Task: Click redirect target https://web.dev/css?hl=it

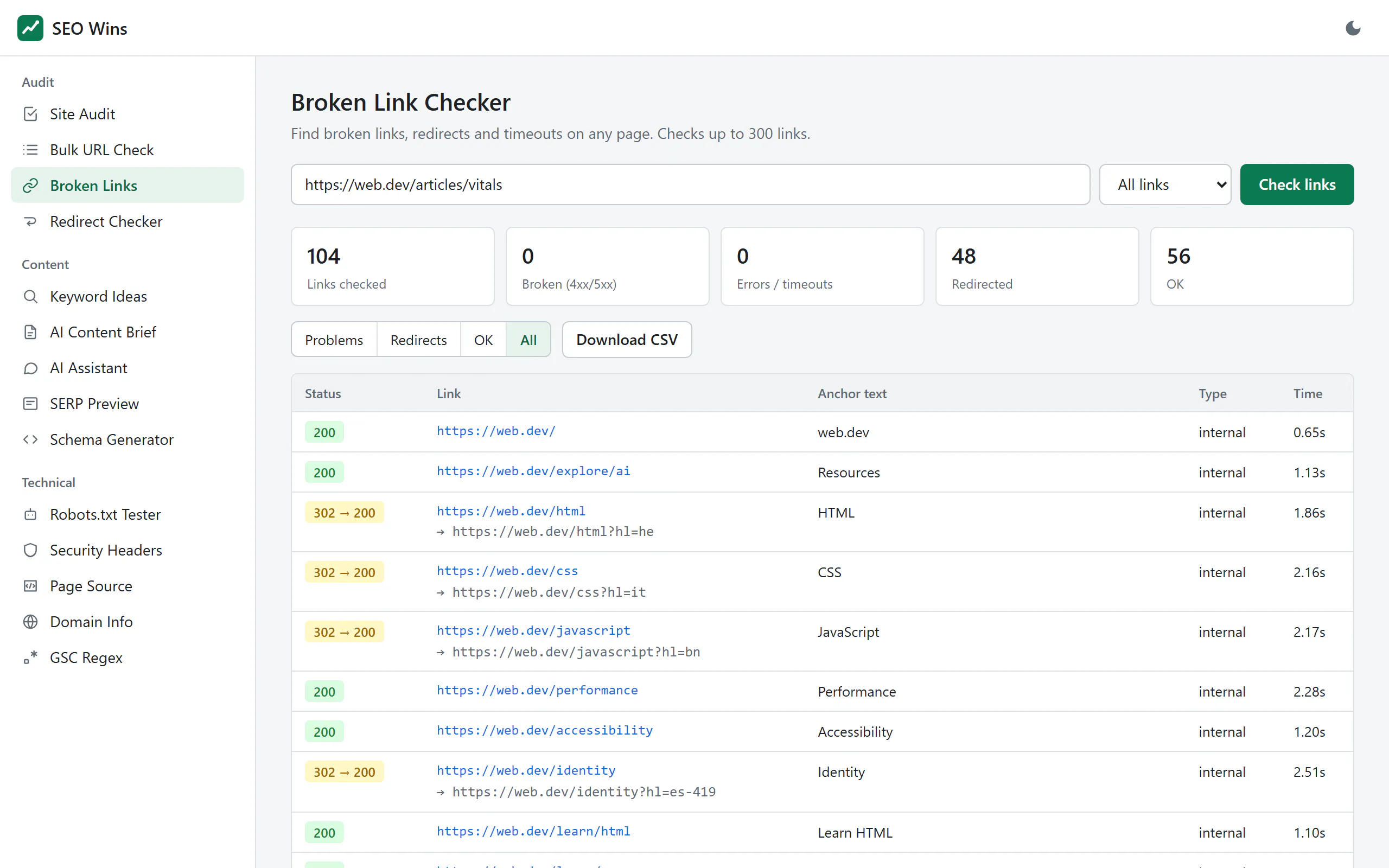Action: pos(549,592)
